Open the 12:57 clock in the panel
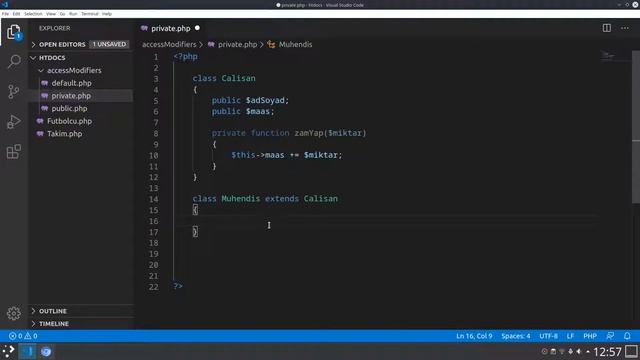Viewport: 640px width, 360px height. point(607,351)
